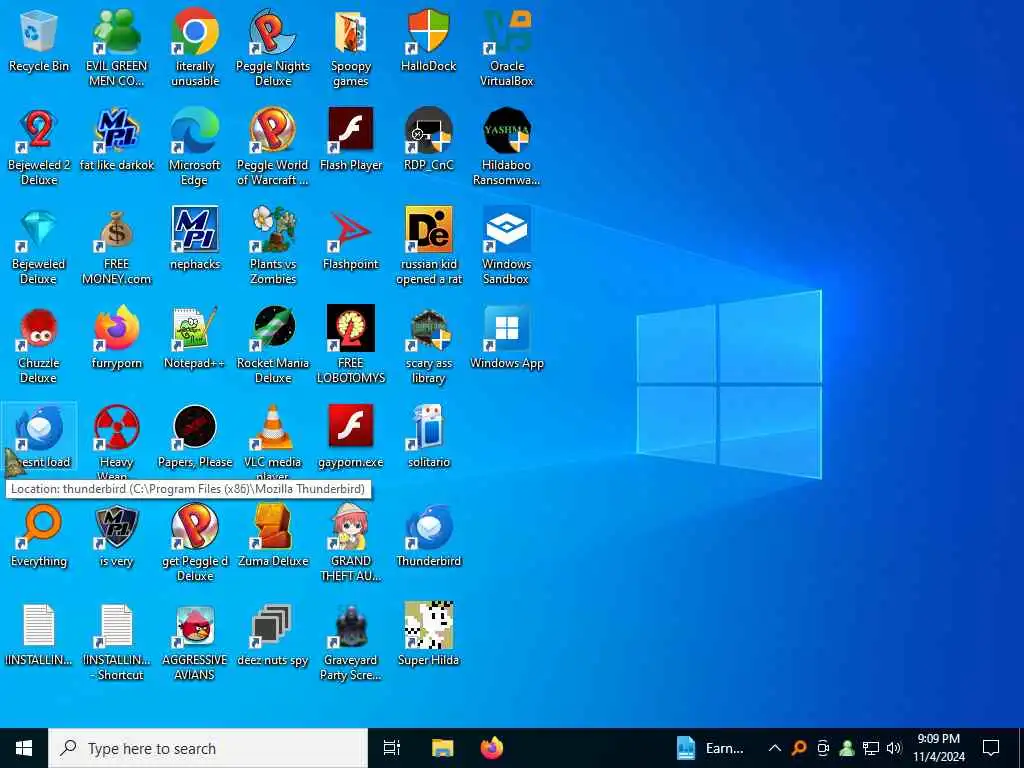Open the Everything search desktop icon
This screenshot has width=1024, height=768.
39,537
